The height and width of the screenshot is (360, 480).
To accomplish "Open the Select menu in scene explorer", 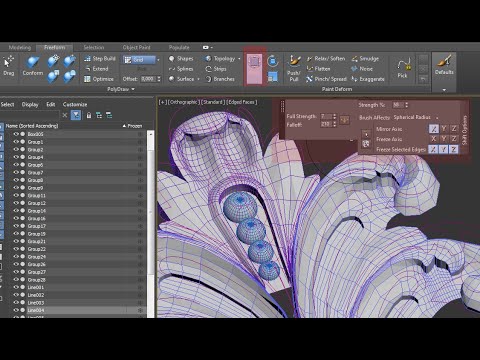I will (x=7, y=104).
